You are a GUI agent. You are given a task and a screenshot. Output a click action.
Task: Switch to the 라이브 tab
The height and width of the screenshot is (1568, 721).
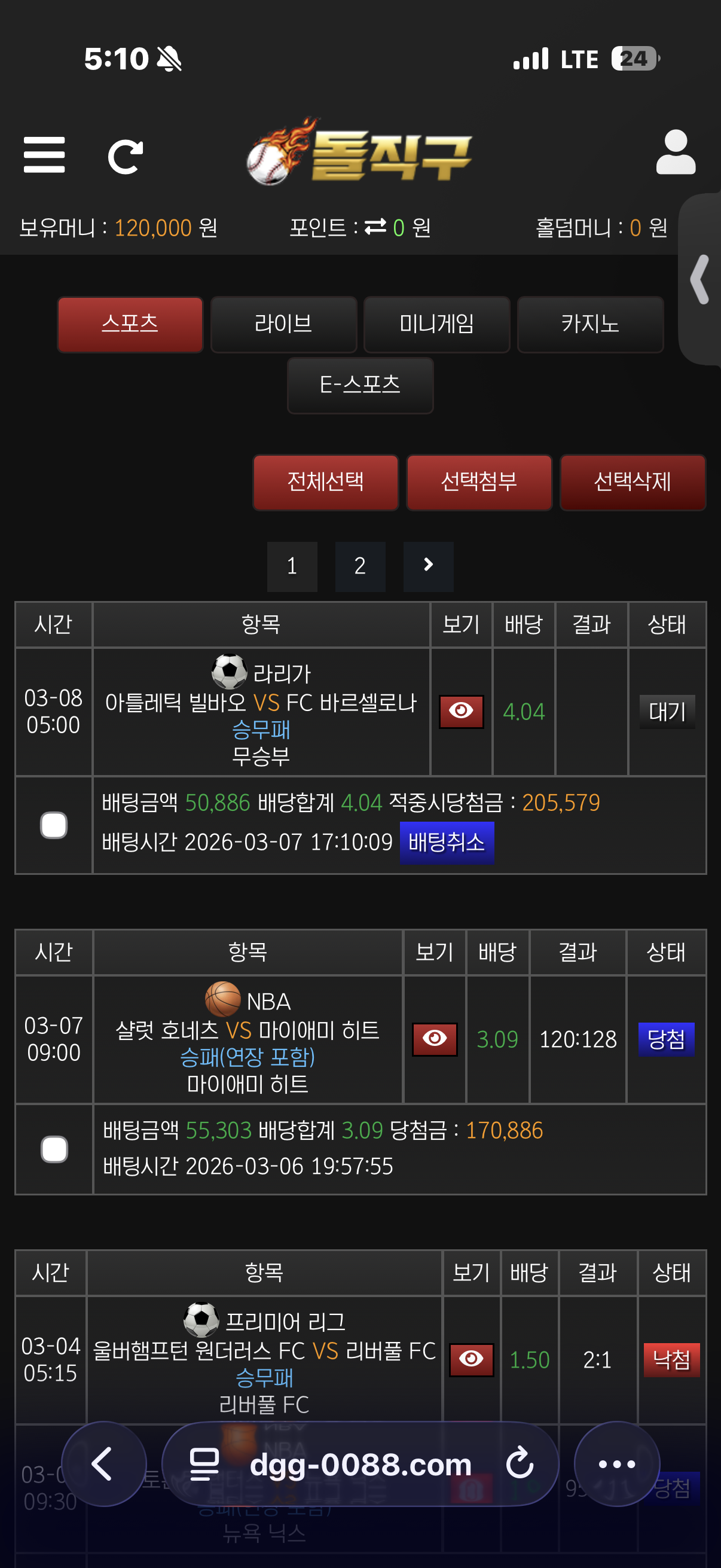click(x=283, y=324)
